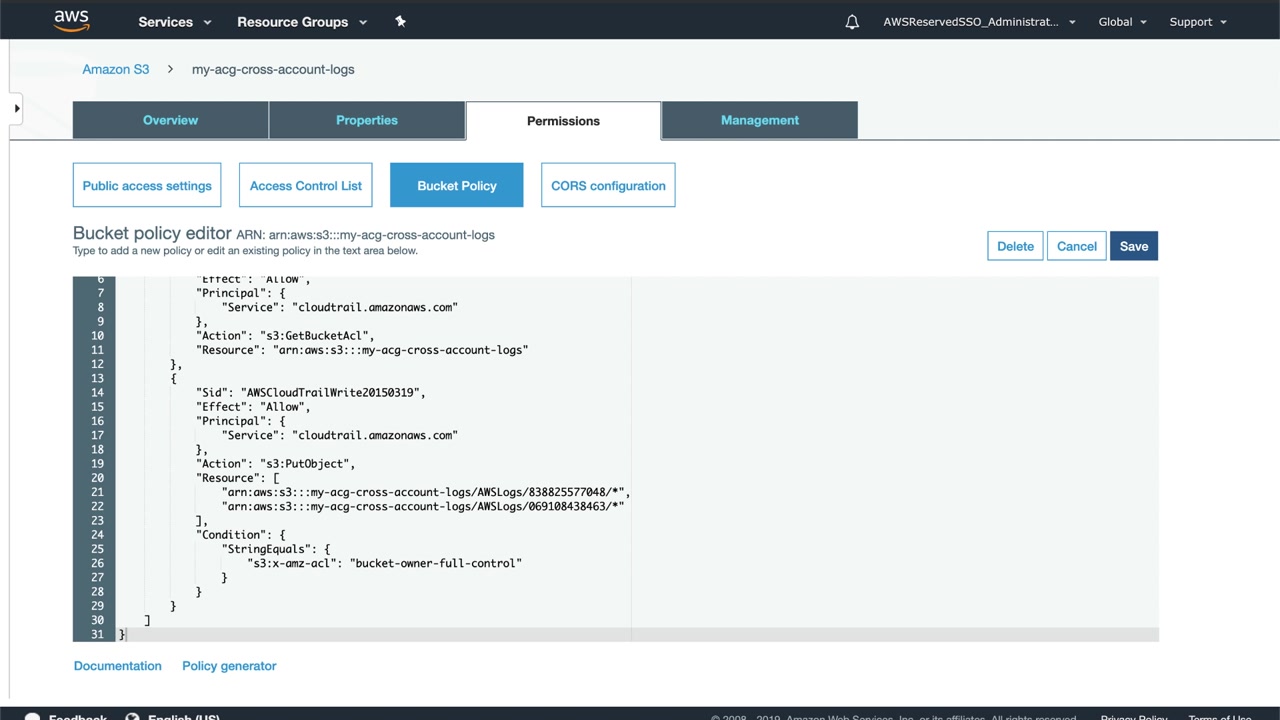Click line number 31 in the gutter
This screenshot has width=1280, height=720.
click(97, 635)
